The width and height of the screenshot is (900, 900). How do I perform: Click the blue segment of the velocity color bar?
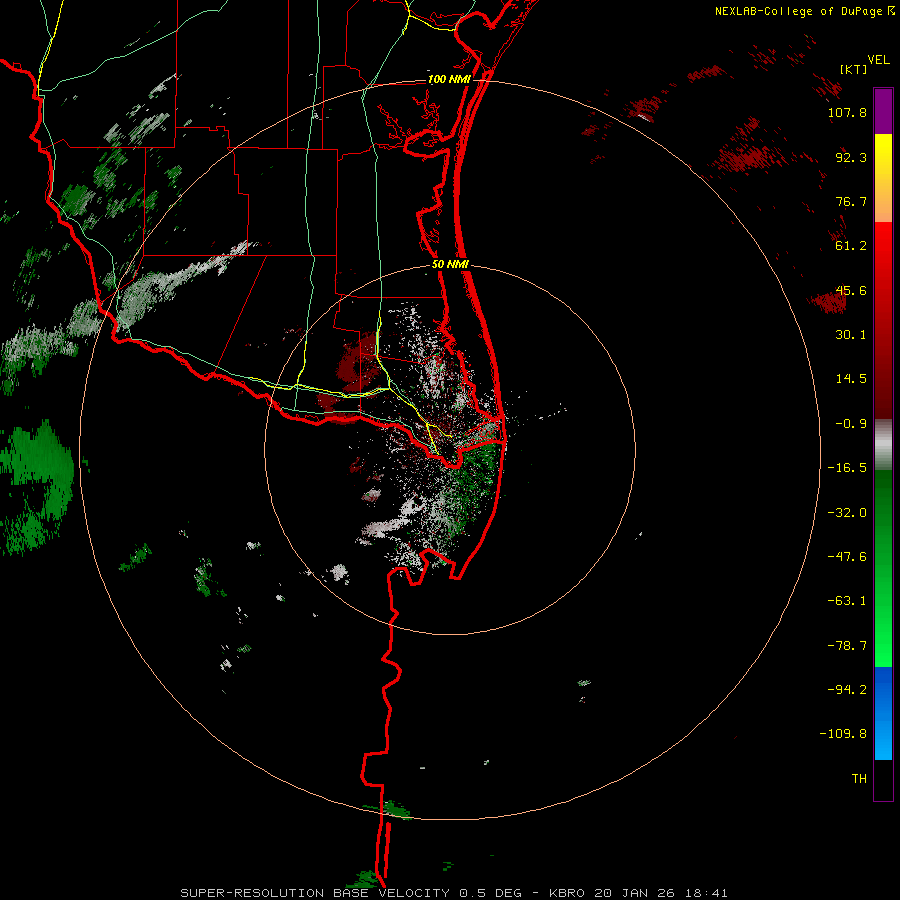883,713
